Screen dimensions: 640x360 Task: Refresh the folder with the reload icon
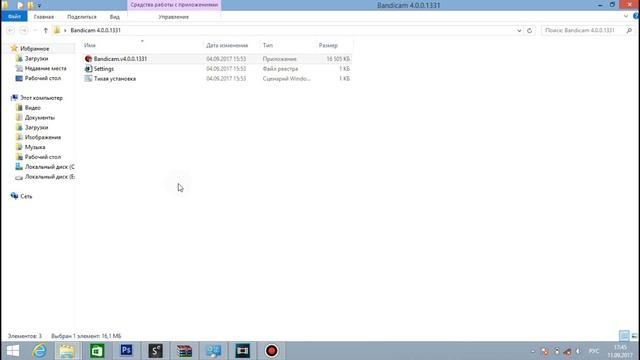click(529, 30)
